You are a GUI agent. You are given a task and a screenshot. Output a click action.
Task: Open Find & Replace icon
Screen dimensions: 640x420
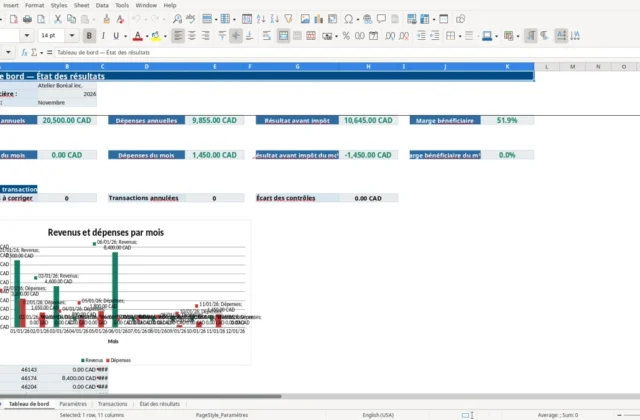click(x=177, y=19)
